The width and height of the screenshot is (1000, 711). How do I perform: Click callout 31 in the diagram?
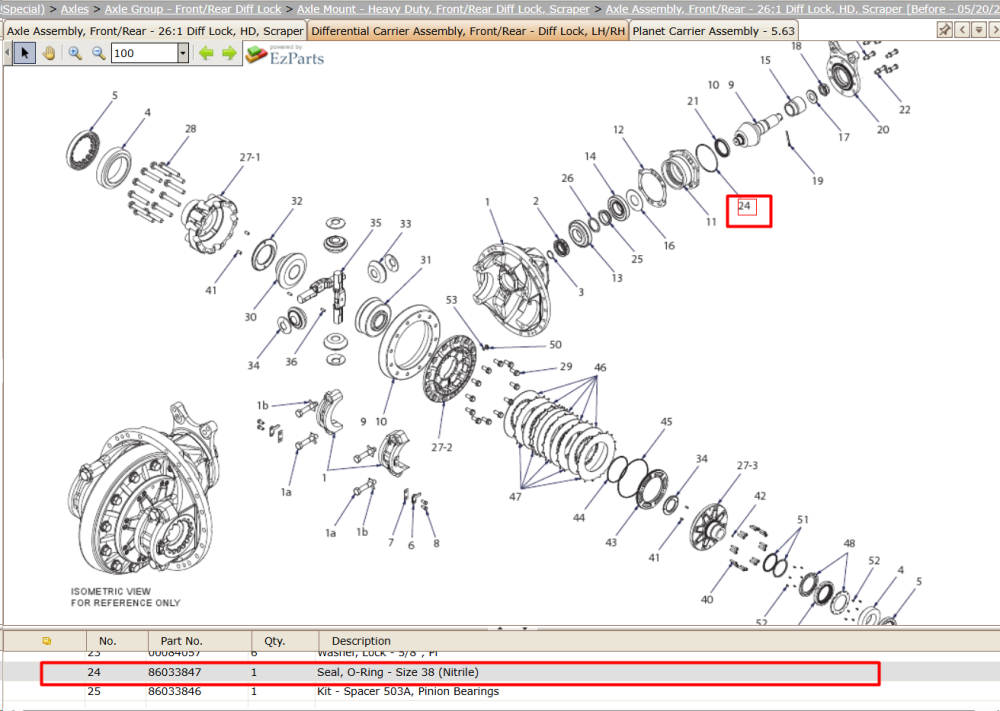click(x=425, y=260)
